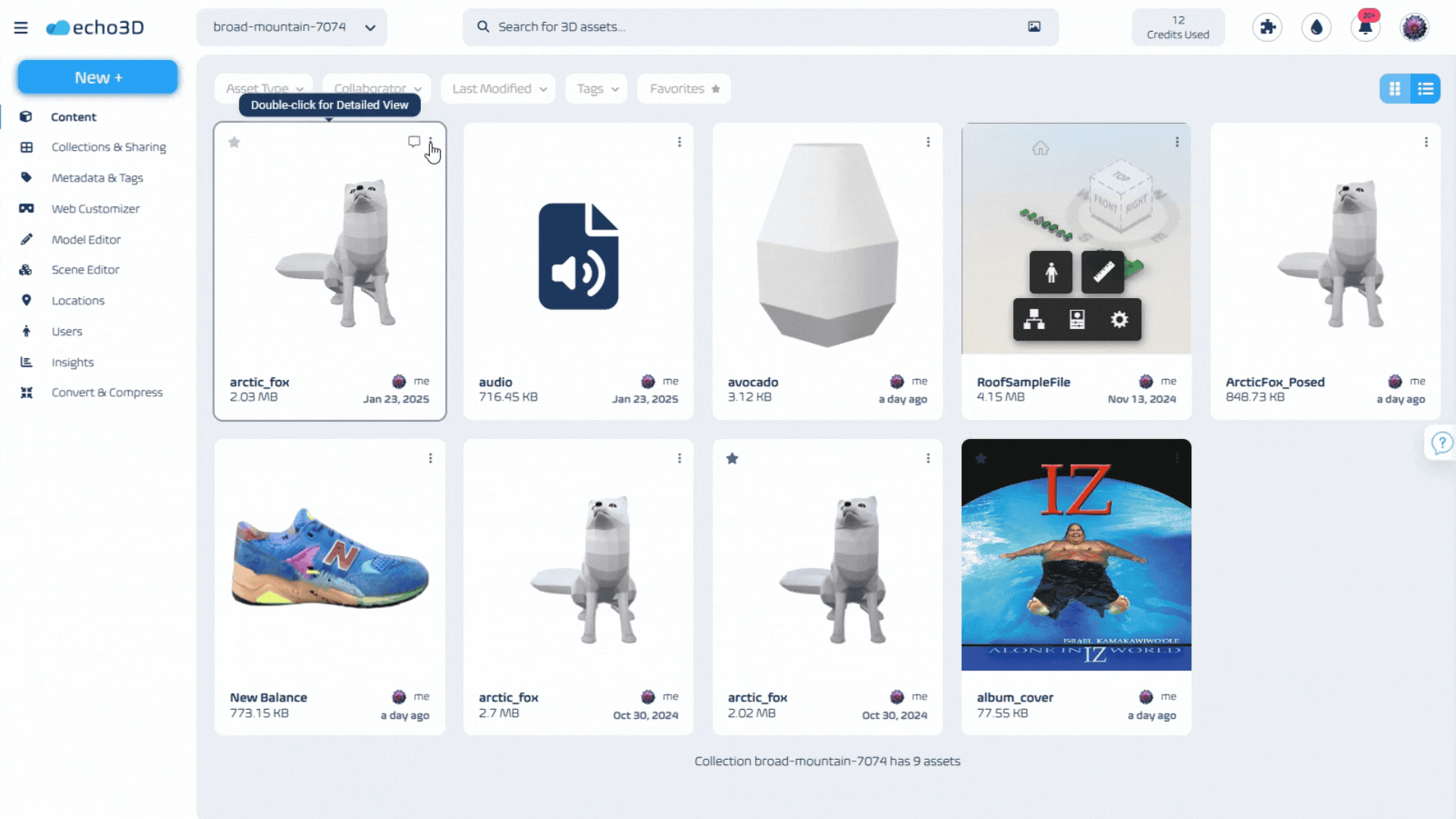Click the Insights analytics icon

(x=27, y=361)
